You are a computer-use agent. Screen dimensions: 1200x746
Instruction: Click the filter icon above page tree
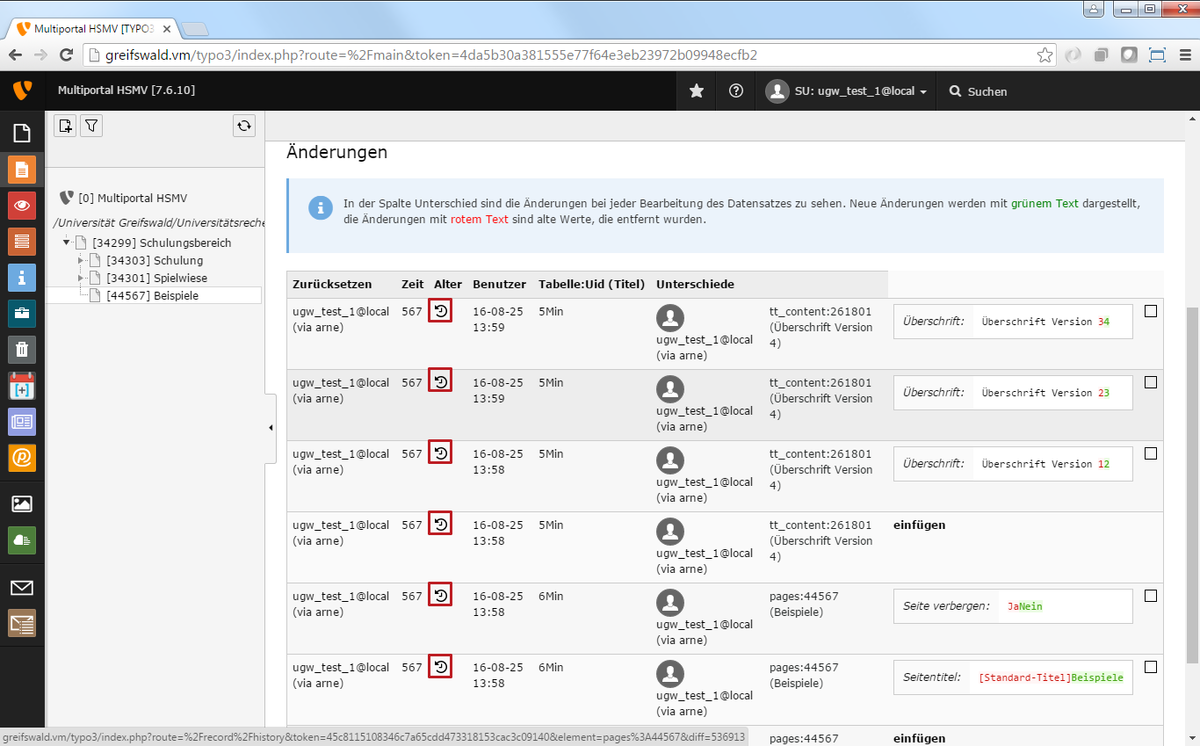click(x=91, y=125)
